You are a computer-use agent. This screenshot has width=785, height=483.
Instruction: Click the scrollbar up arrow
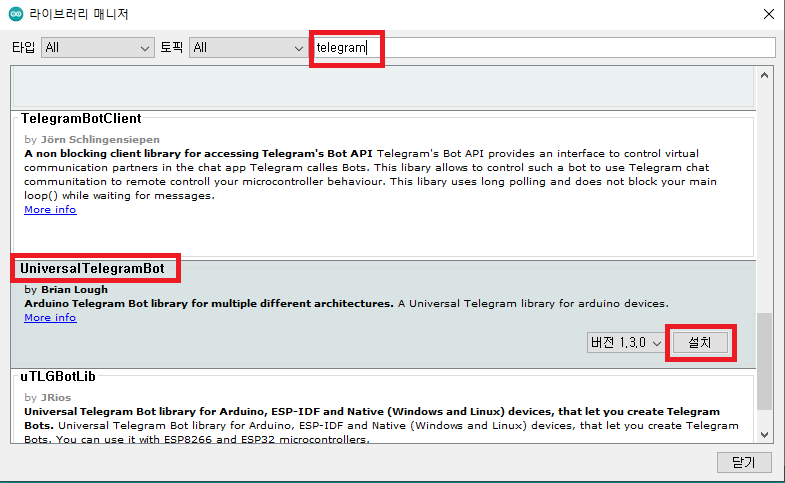[764, 76]
